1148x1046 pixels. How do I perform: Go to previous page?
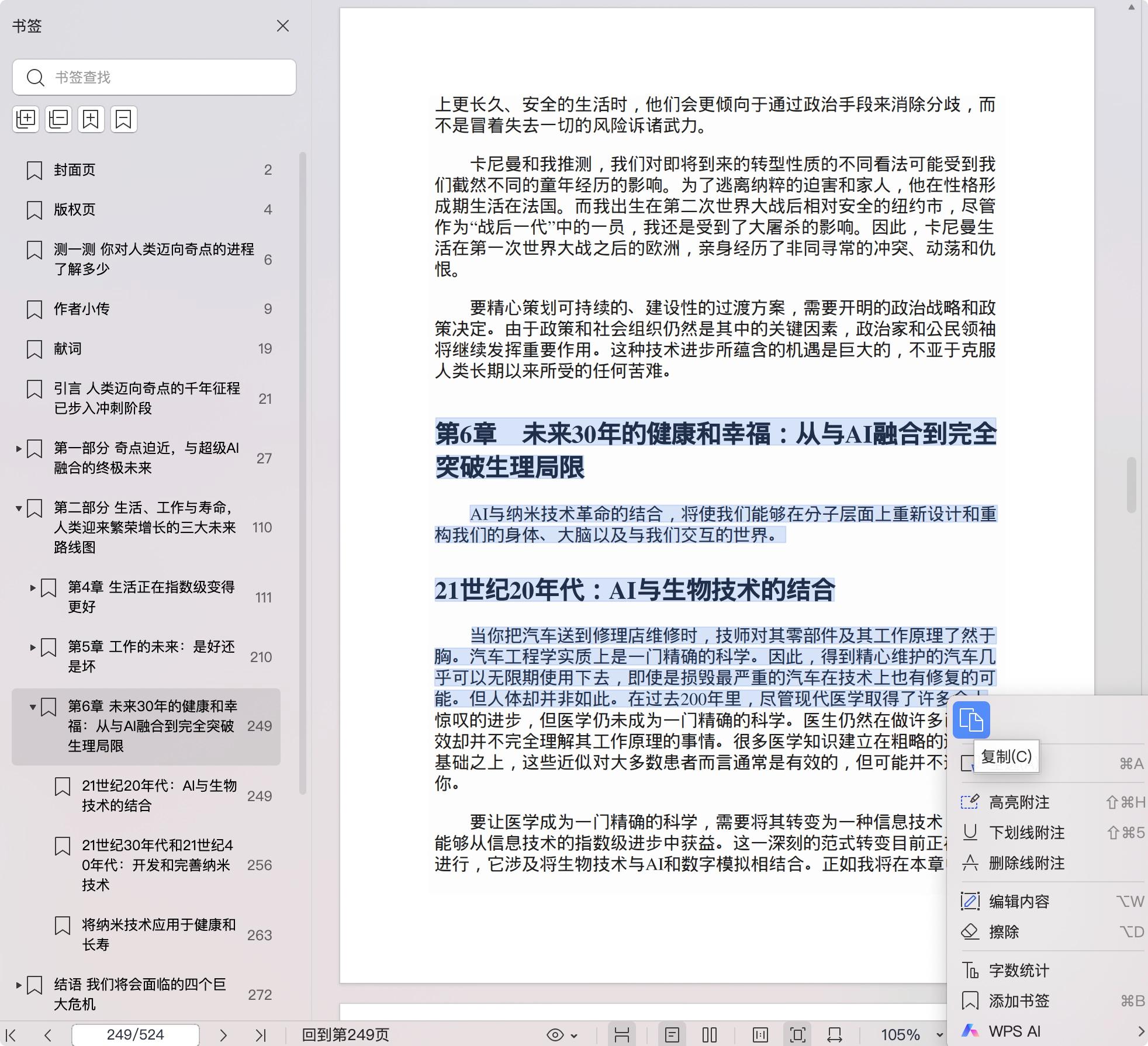coord(48,1035)
